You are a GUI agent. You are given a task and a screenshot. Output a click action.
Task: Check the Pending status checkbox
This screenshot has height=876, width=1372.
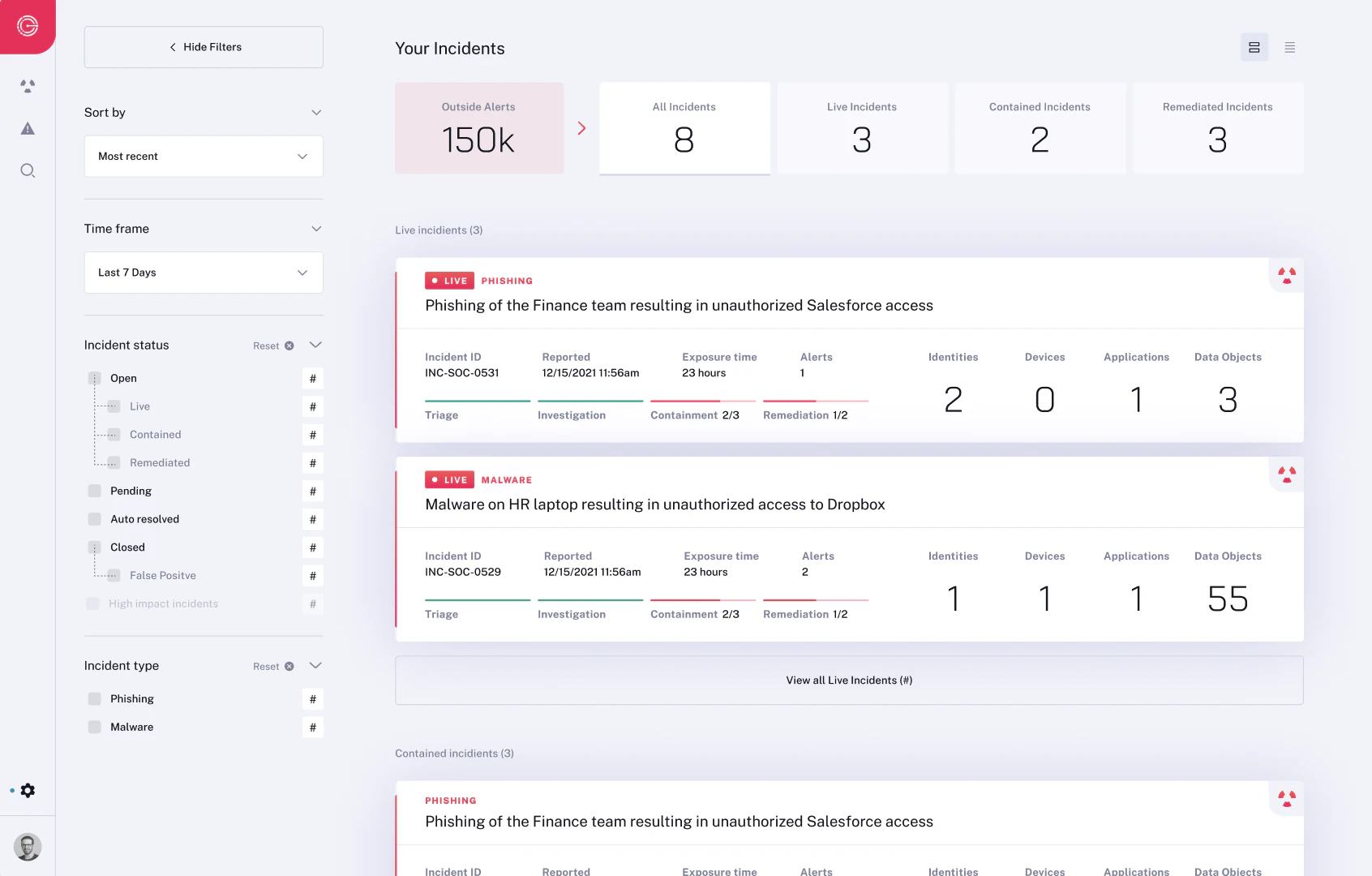click(x=92, y=491)
